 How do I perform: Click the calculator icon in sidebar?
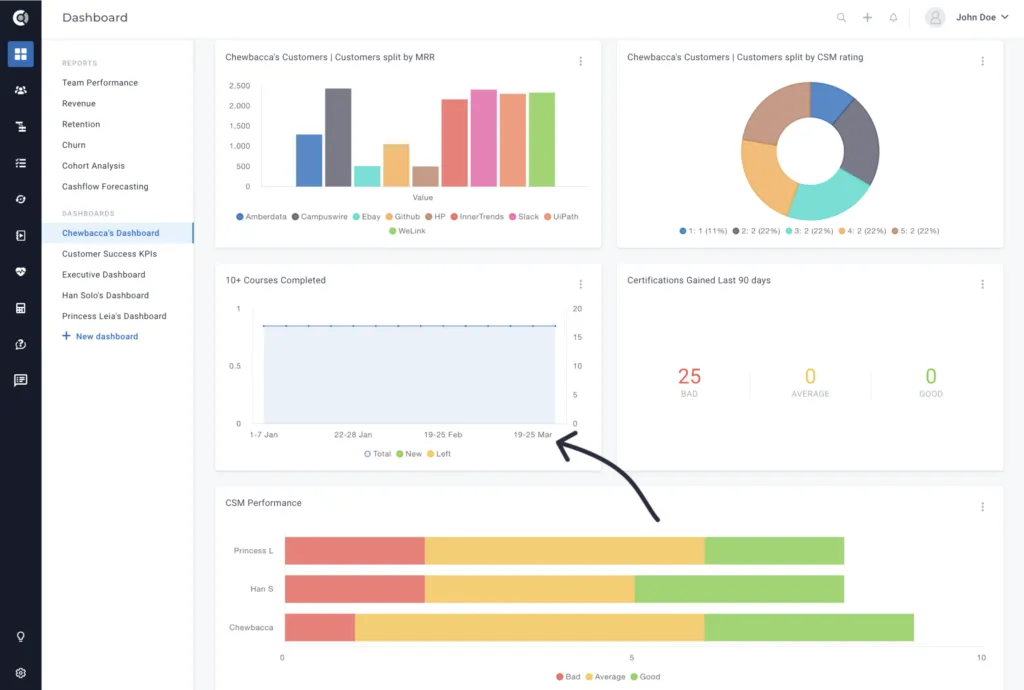coord(20,308)
